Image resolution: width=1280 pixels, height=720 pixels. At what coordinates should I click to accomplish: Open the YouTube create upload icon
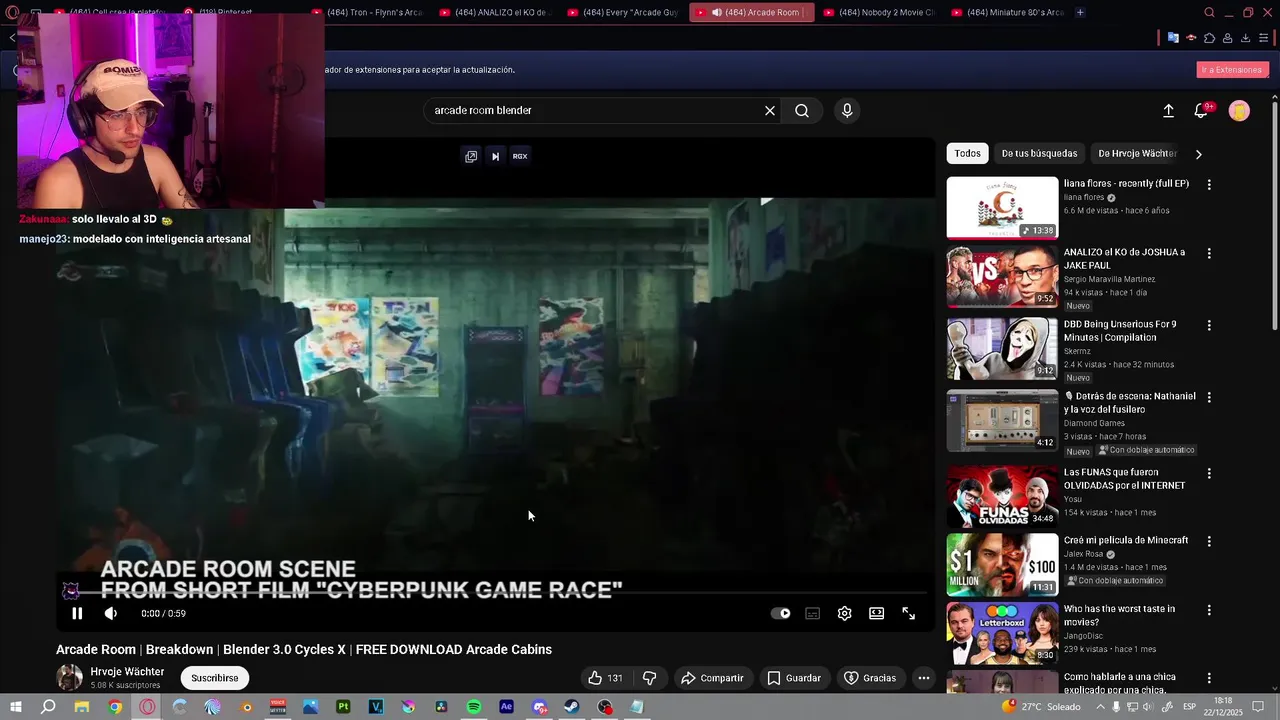[1168, 111]
